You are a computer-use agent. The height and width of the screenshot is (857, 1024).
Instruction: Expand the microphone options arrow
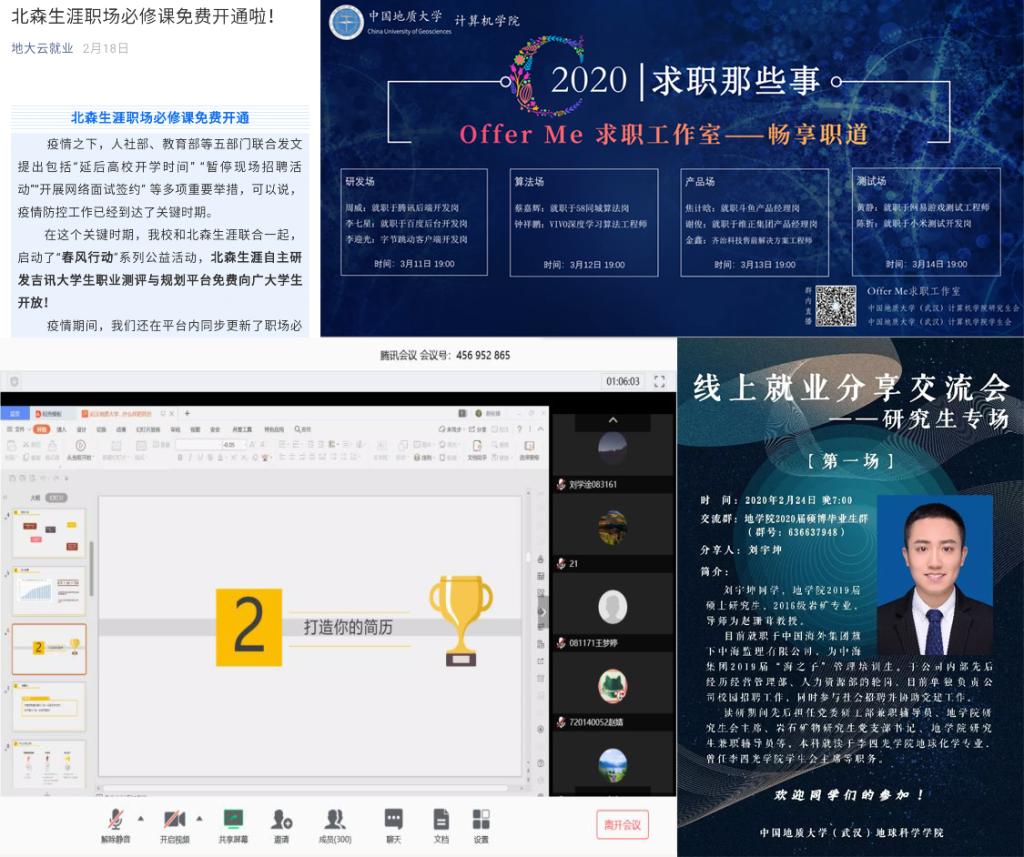[140, 817]
